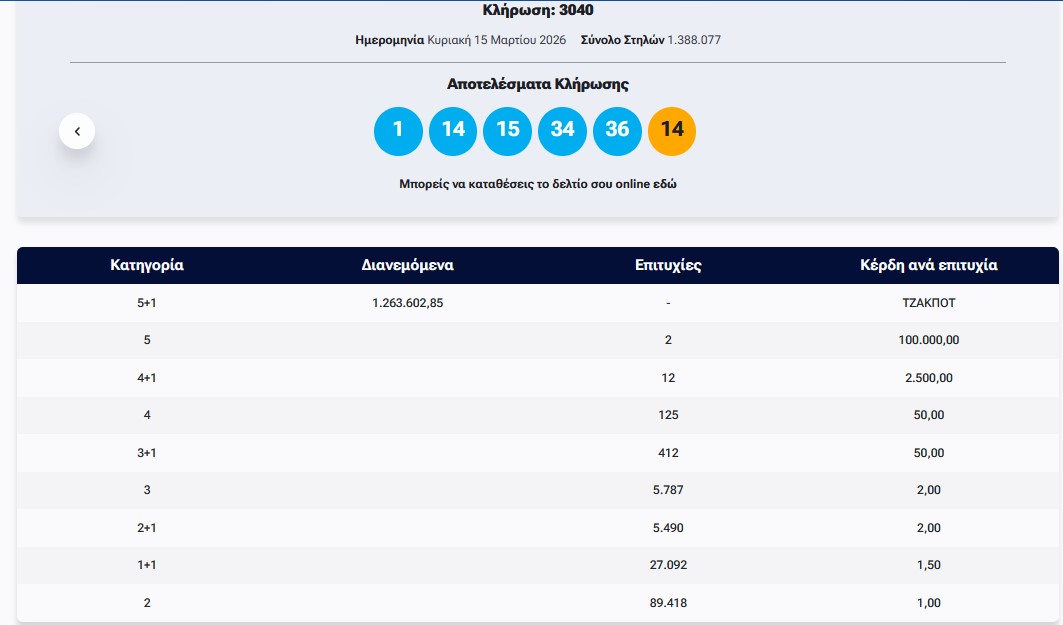
Task: Click the 1.263.602,85 distributed amount
Action: click(407, 303)
